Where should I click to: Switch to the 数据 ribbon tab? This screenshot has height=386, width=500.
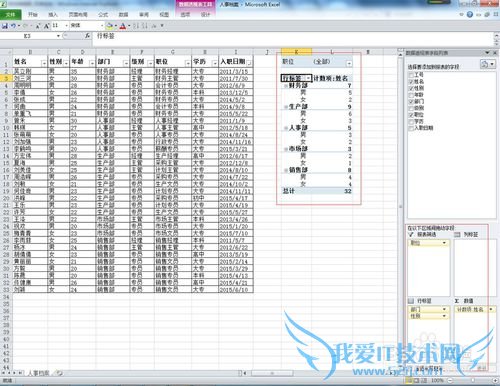click(x=123, y=15)
